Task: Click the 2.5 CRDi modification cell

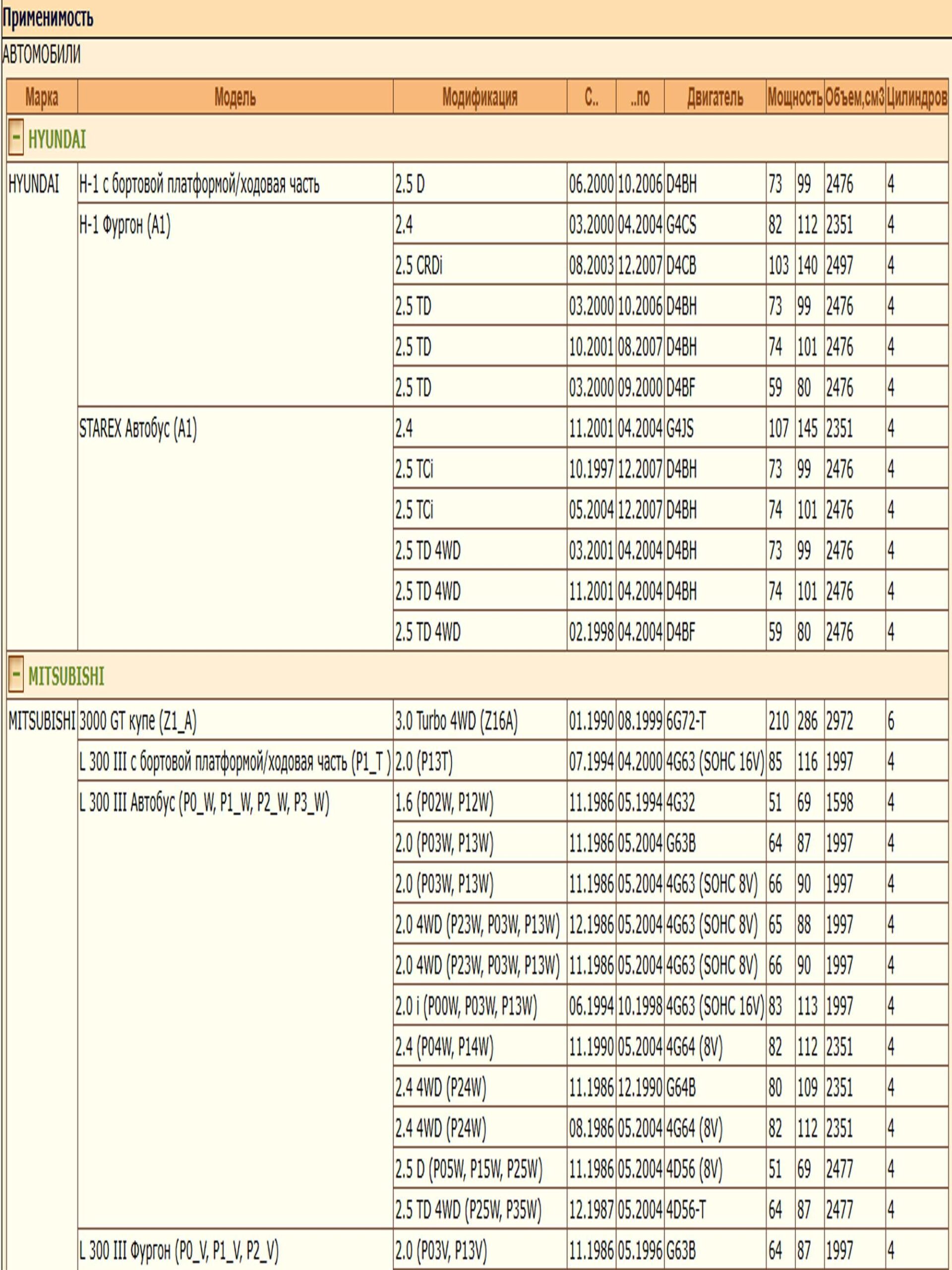Action: [x=418, y=266]
